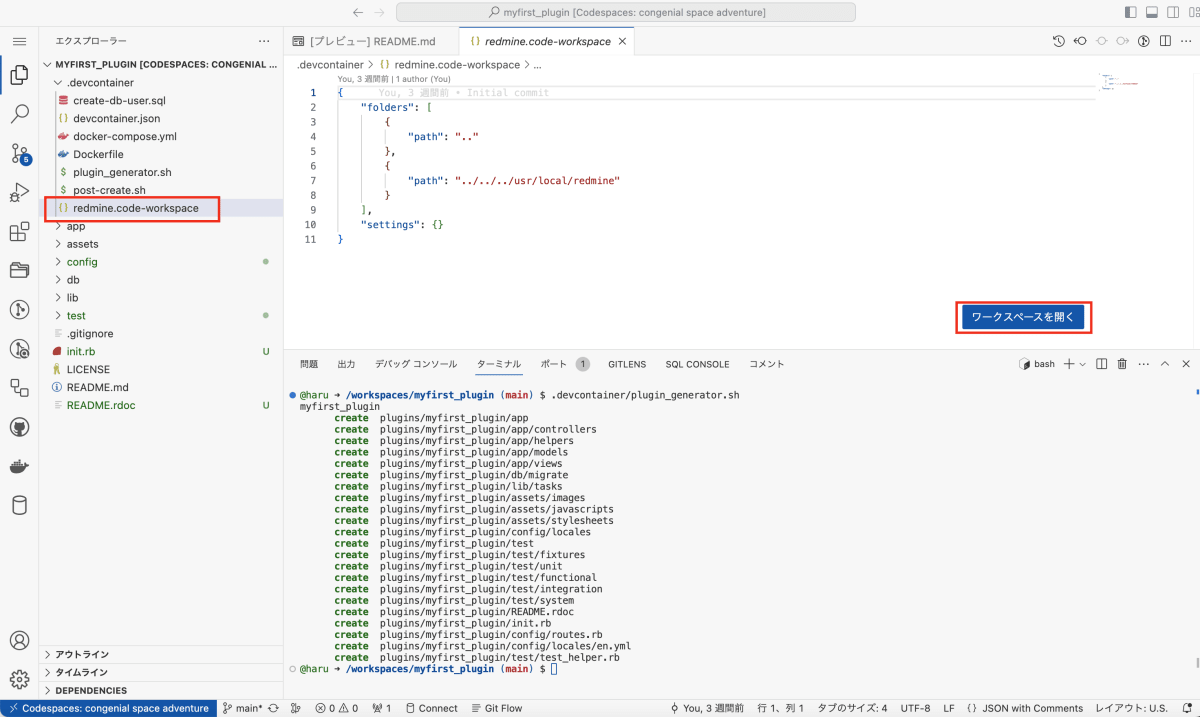
Task: Toggle secondary side bar visibility
Action: click(x=1173, y=12)
